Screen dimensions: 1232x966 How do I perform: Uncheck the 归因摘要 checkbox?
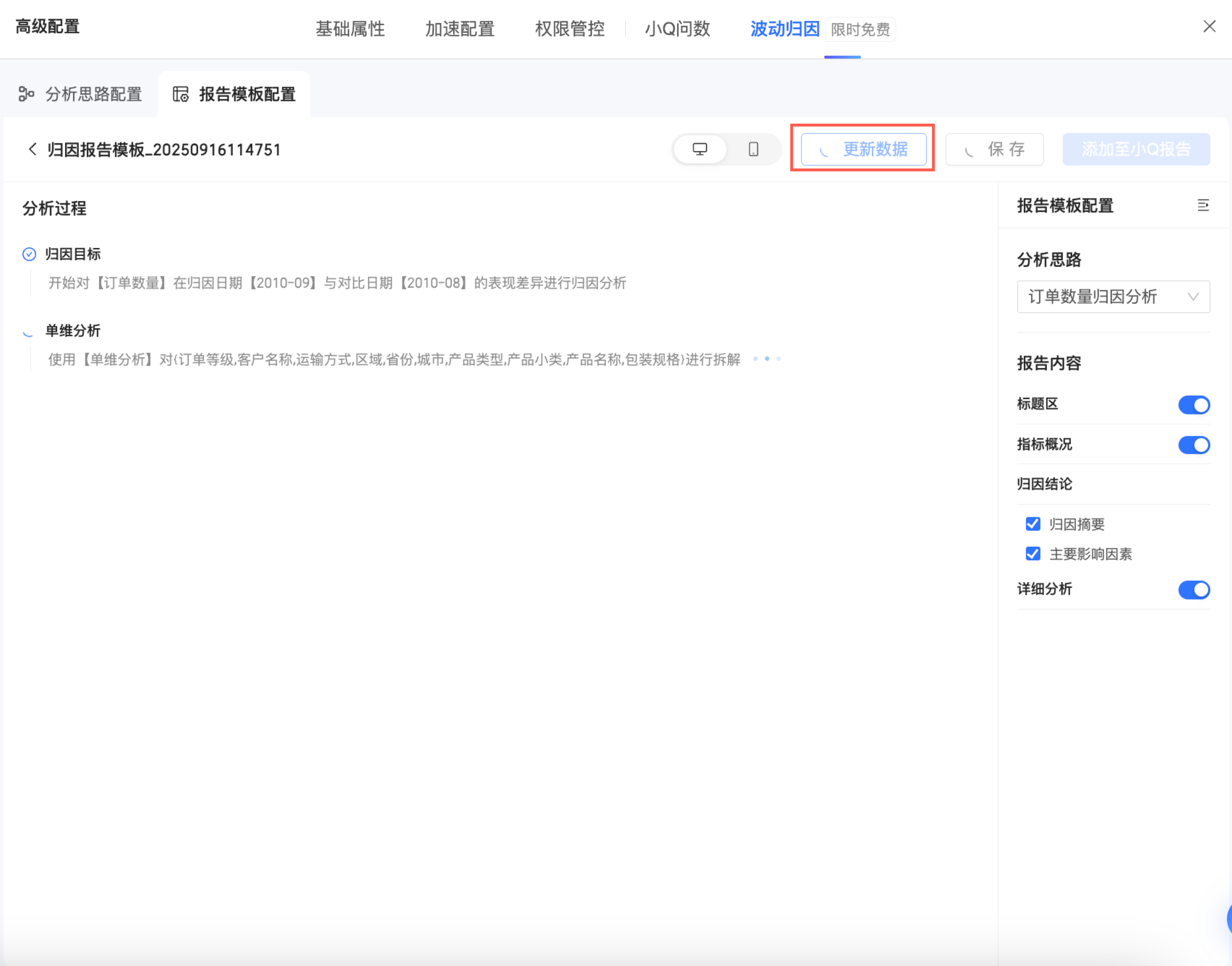(x=1032, y=524)
